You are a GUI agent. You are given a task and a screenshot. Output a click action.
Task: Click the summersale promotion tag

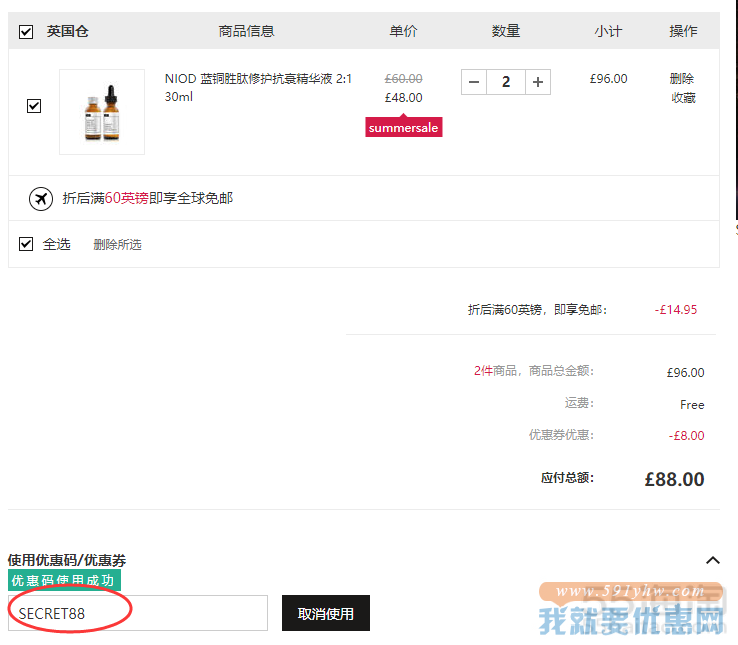click(403, 127)
